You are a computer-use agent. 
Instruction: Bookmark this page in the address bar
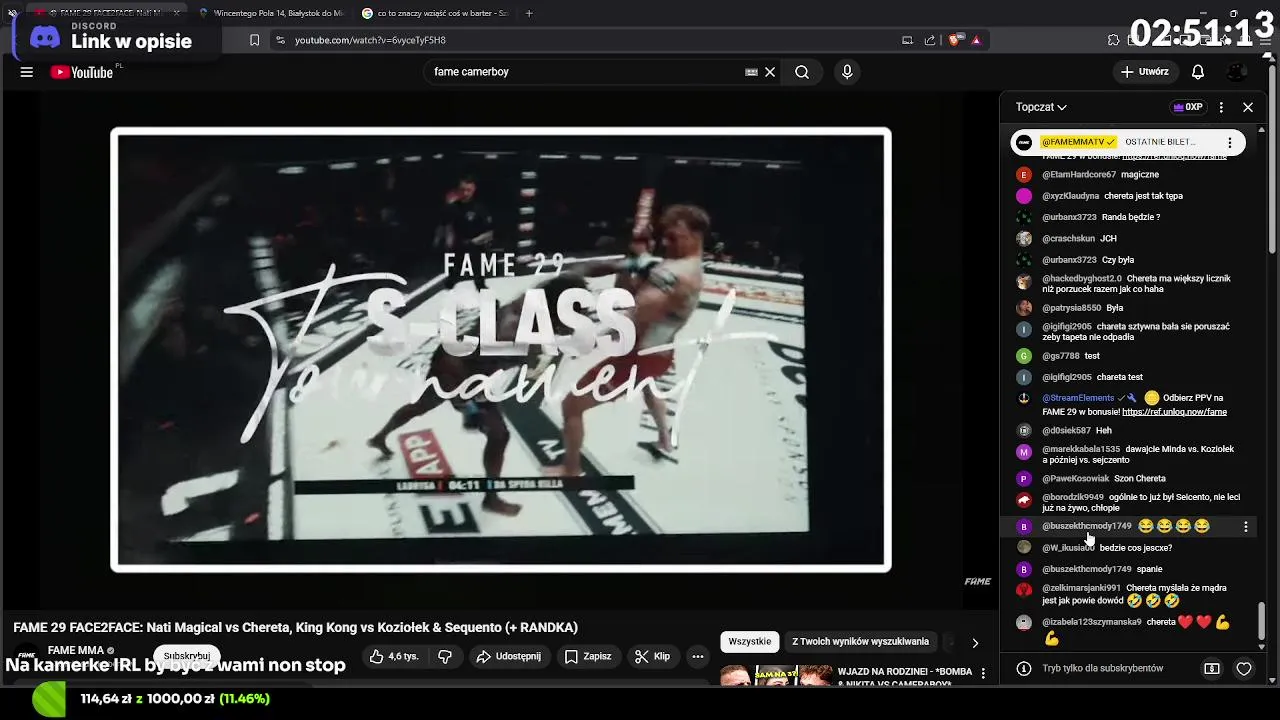254,40
